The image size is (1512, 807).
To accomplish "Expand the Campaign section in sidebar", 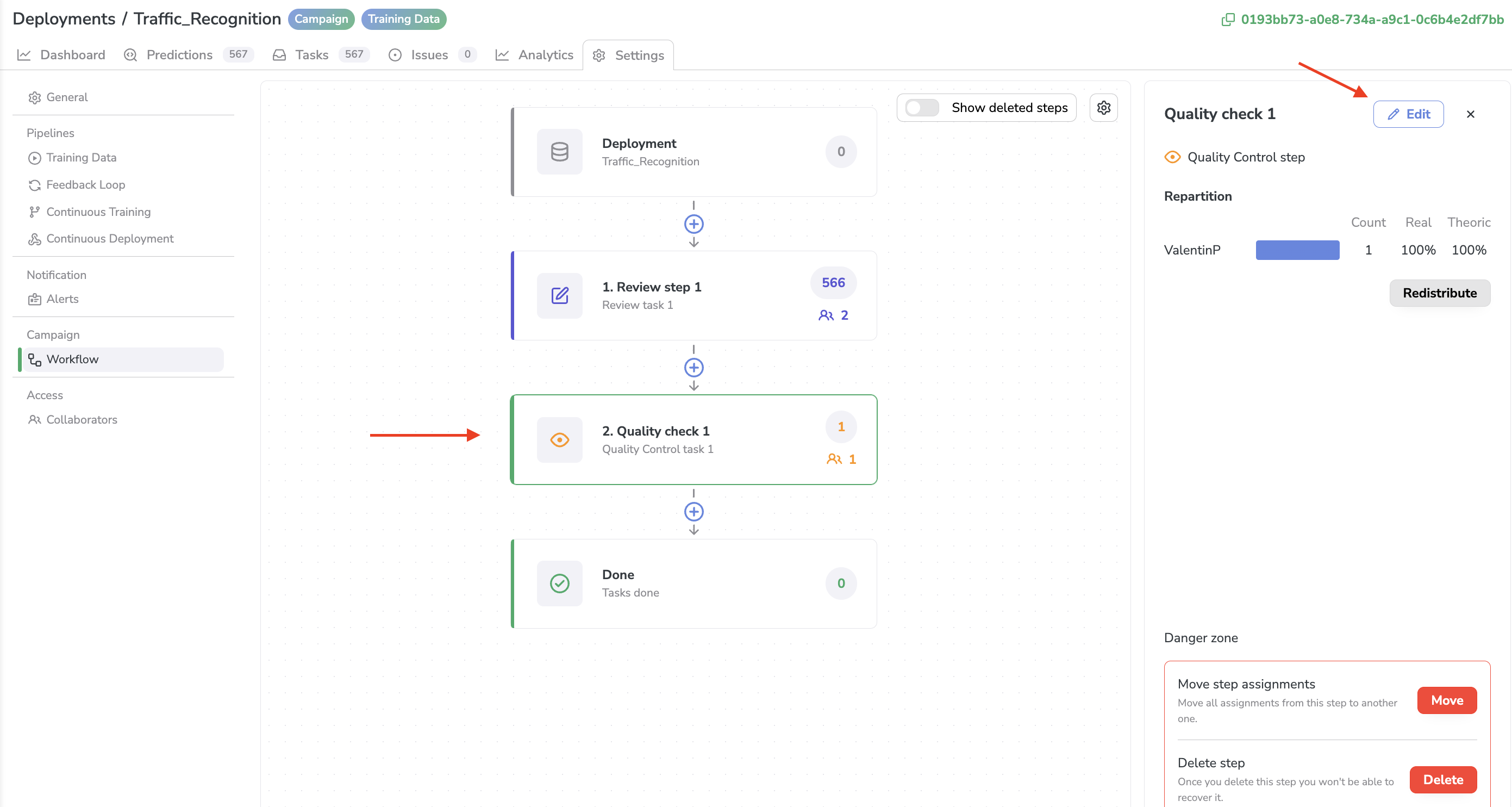I will 53,334.
